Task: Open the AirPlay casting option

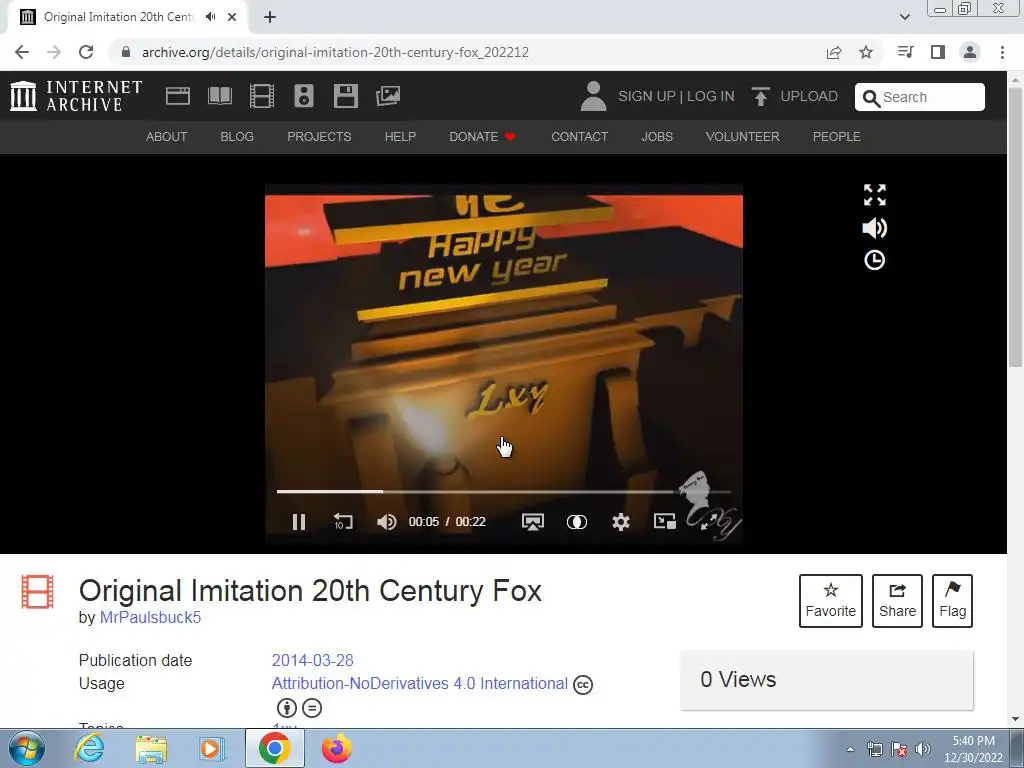Action: (x=533, y=522)
